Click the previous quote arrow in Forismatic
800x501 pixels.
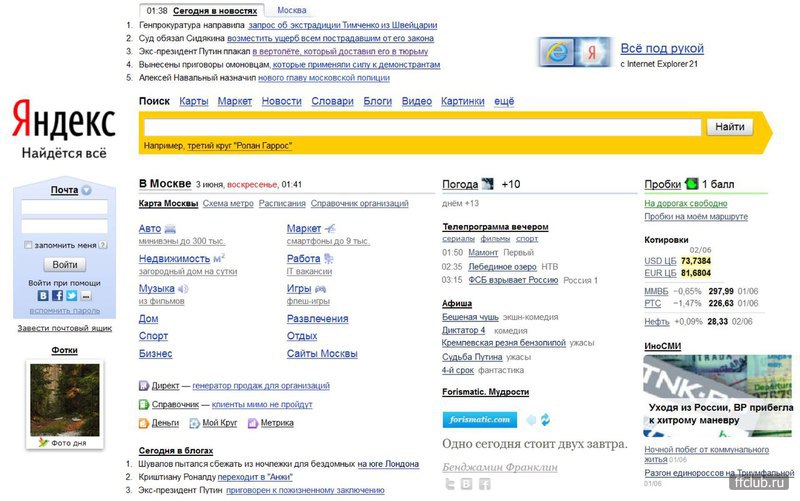531,420
